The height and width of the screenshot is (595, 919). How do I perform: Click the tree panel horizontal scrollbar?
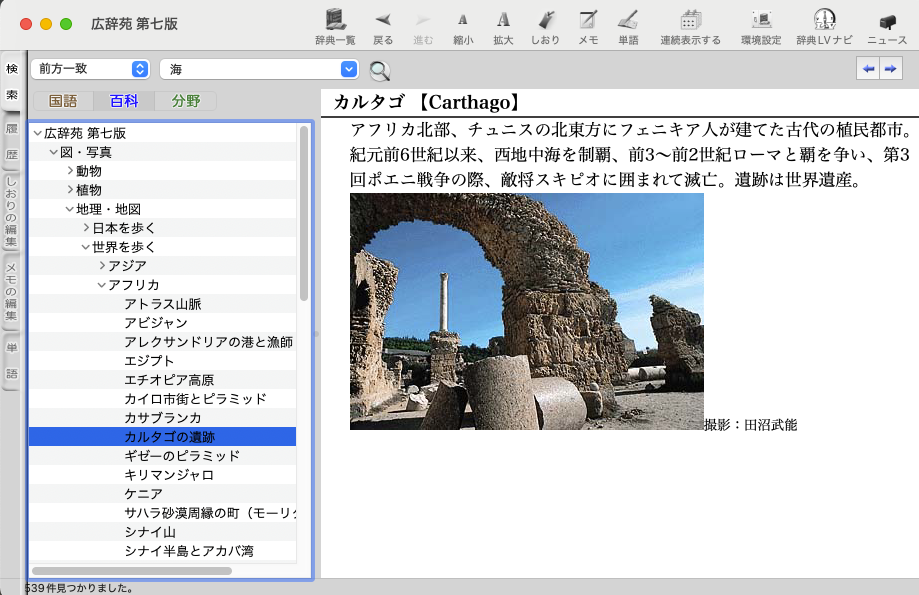tap(132, 571)
